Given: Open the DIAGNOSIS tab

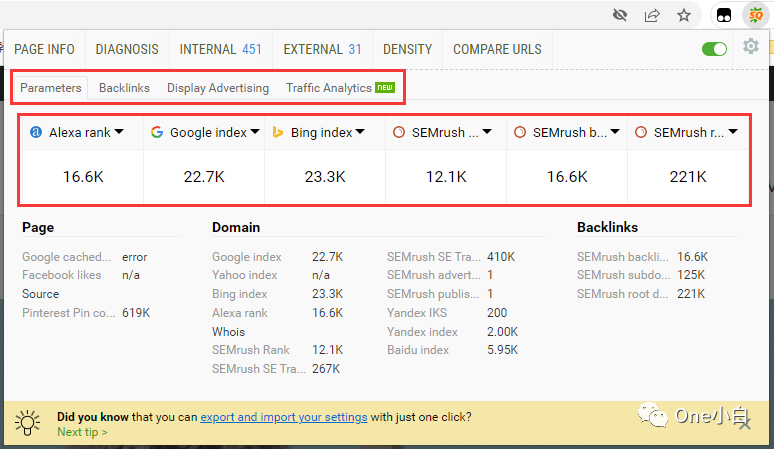Looking at the screenshot, I should click(x=127, y=49).
